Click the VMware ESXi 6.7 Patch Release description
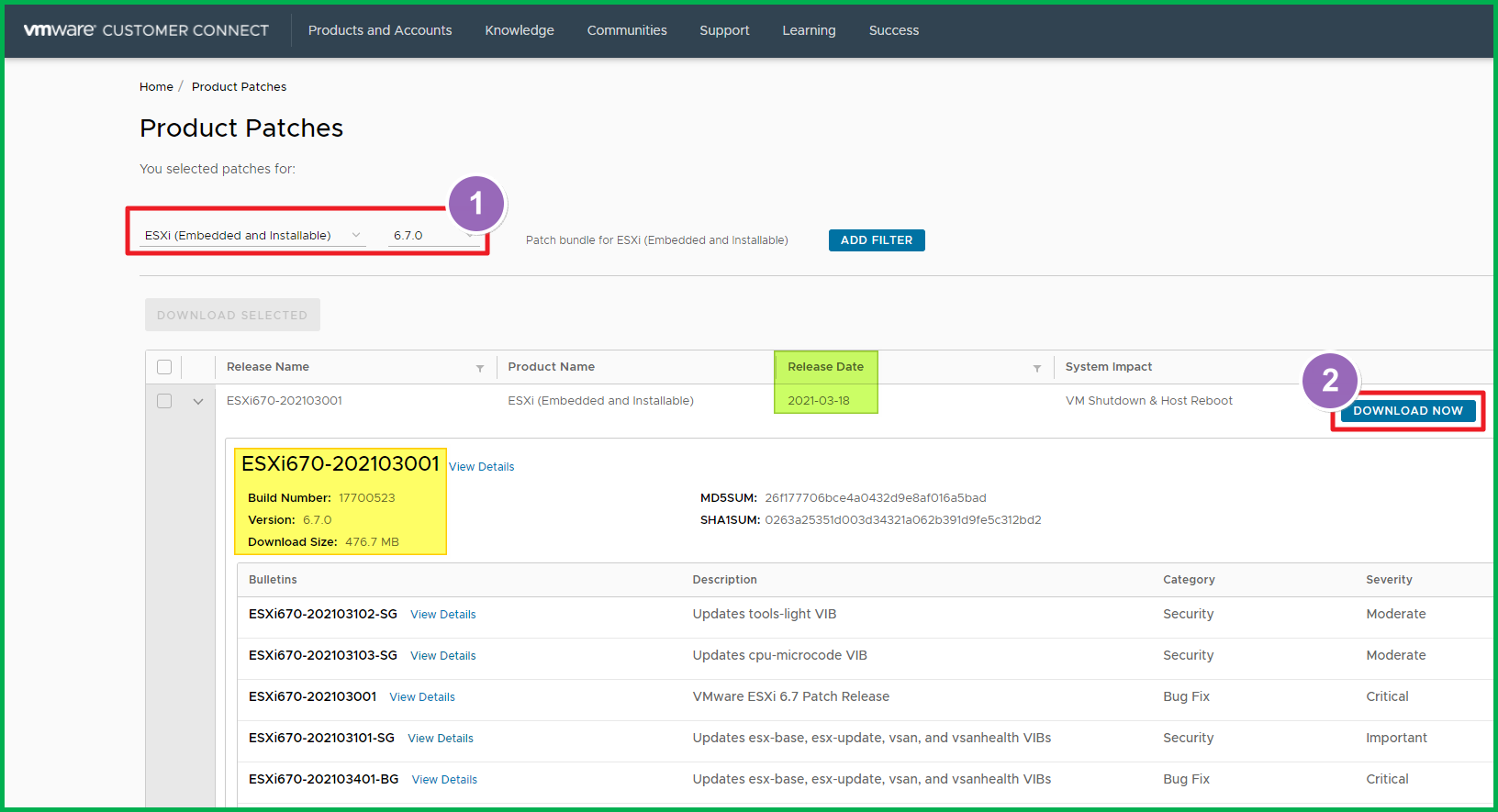The height and width of the screenshot is (812, 1498). [790, 697]
